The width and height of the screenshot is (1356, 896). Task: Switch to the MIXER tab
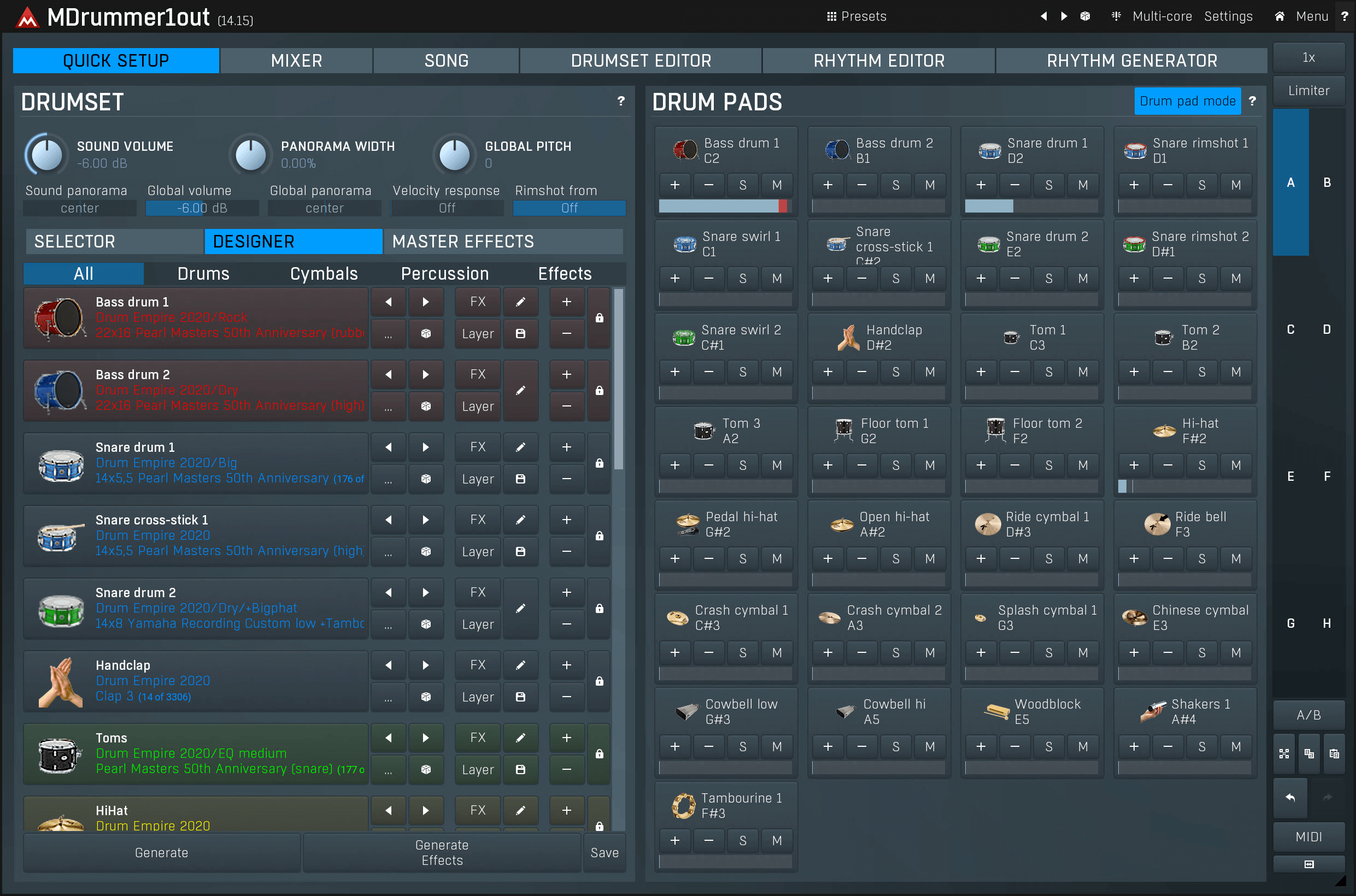(296, 61)
